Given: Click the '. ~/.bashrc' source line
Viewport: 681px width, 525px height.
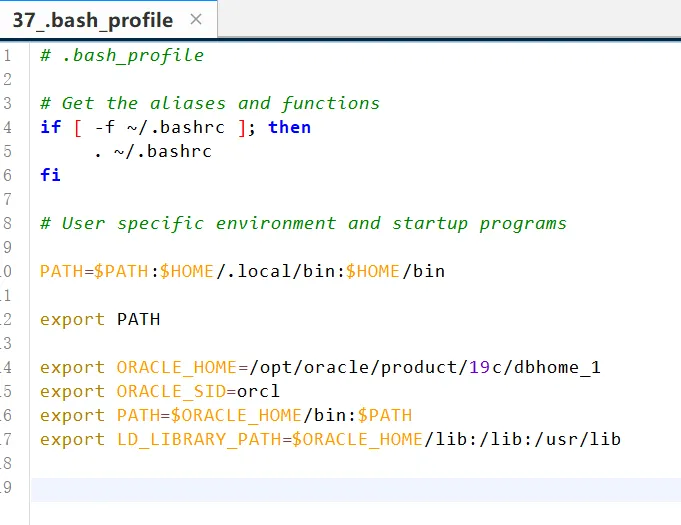Looking at the screenshot, I should 152,152.
